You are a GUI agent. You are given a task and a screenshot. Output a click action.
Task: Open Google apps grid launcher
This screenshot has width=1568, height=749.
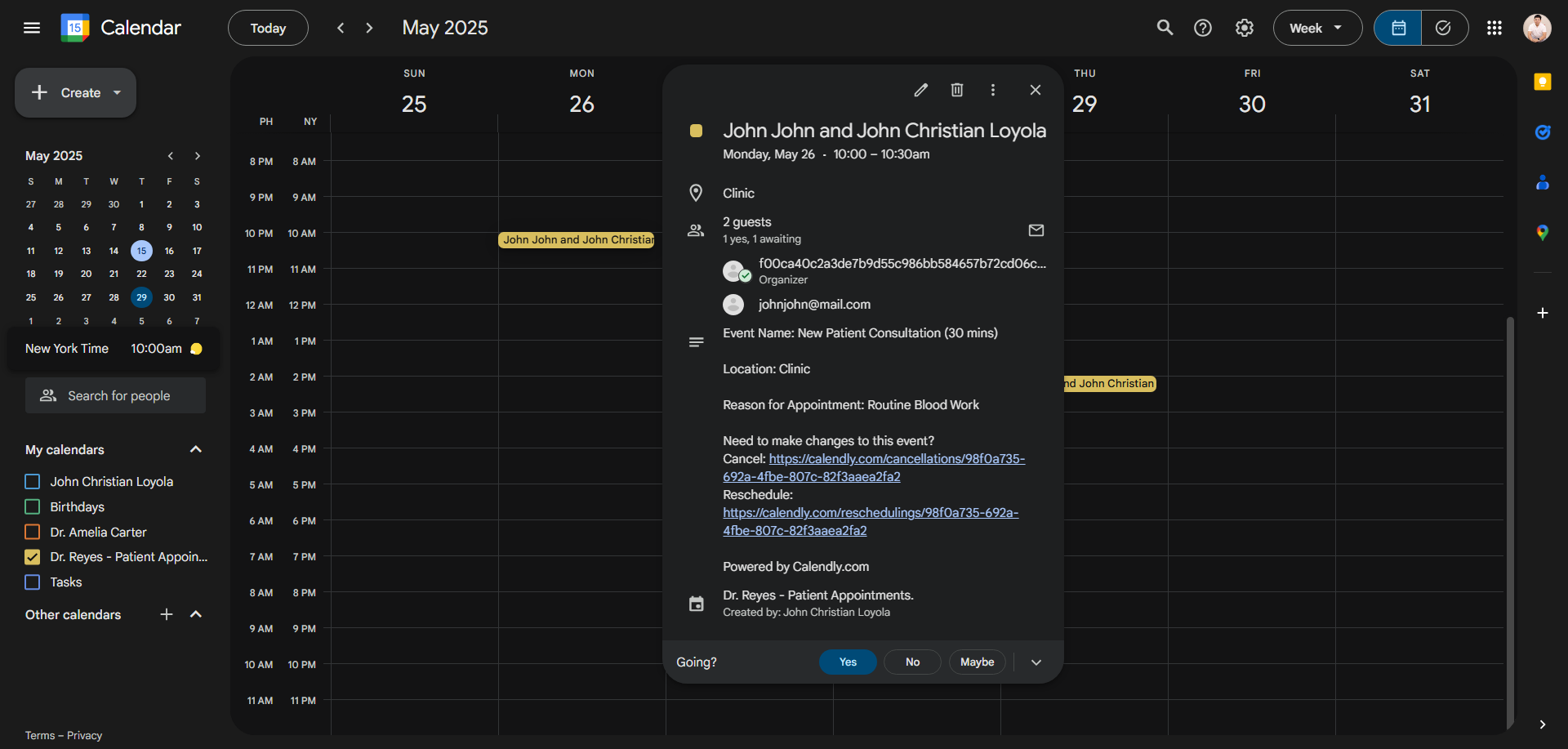(1494, 28)
